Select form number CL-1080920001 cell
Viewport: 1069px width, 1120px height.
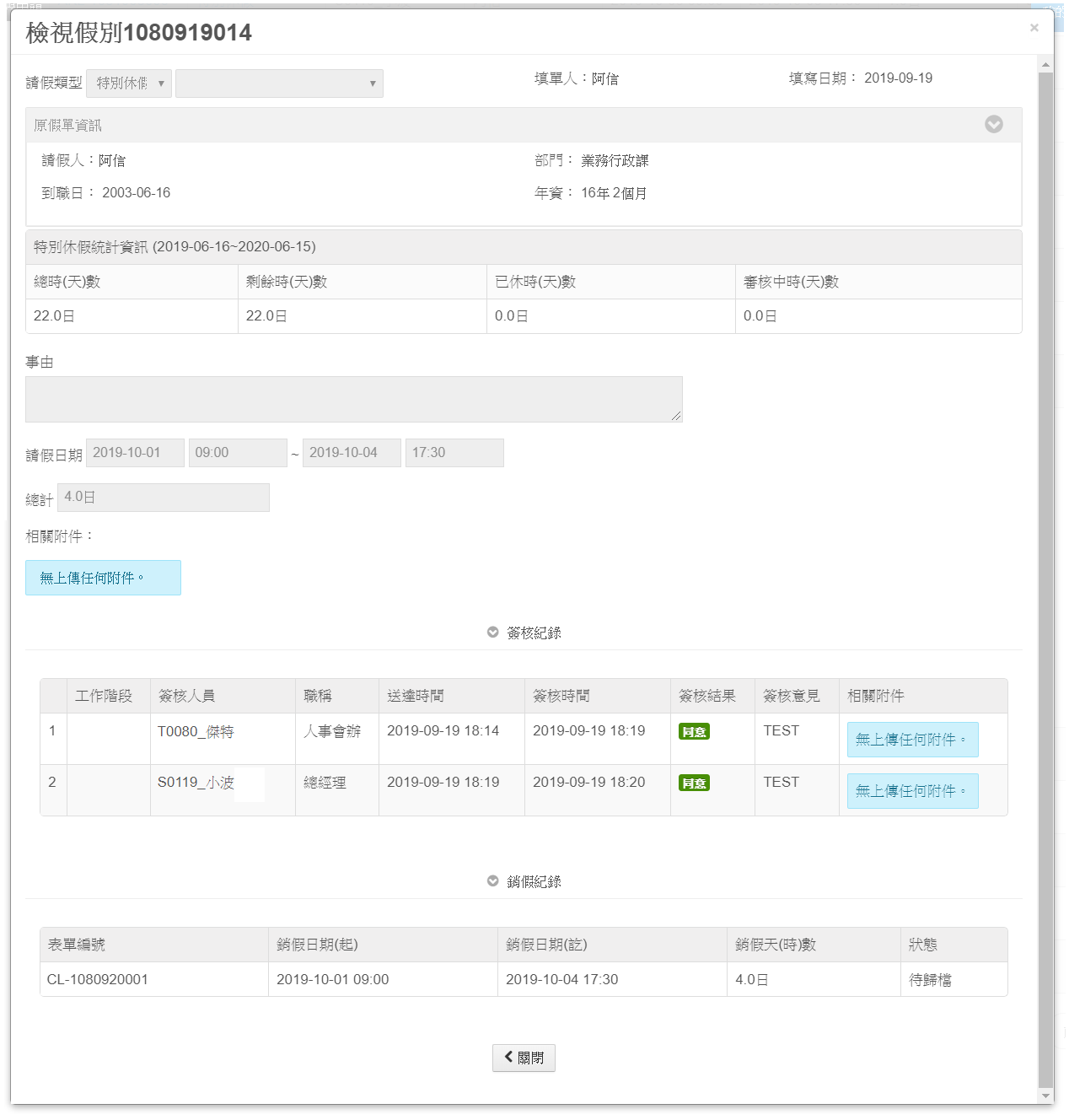click(x=98, y=980)
